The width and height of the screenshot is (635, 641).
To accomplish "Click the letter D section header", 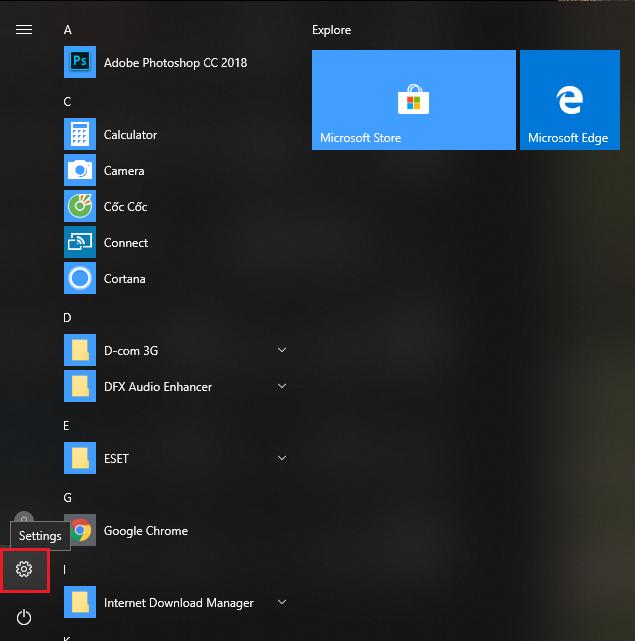I will (67, 318).
